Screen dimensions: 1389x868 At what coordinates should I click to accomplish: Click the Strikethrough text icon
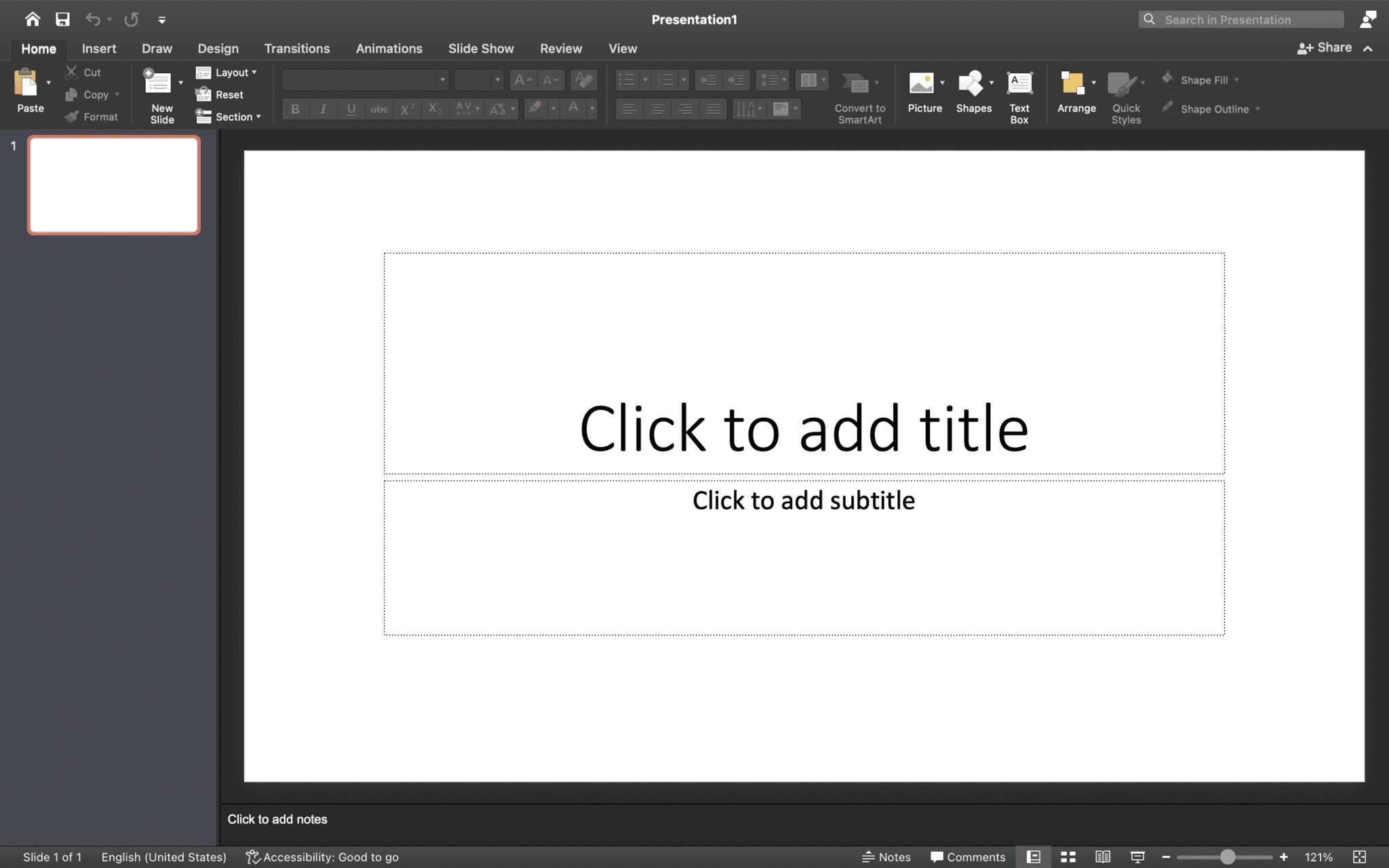(378, 108)
